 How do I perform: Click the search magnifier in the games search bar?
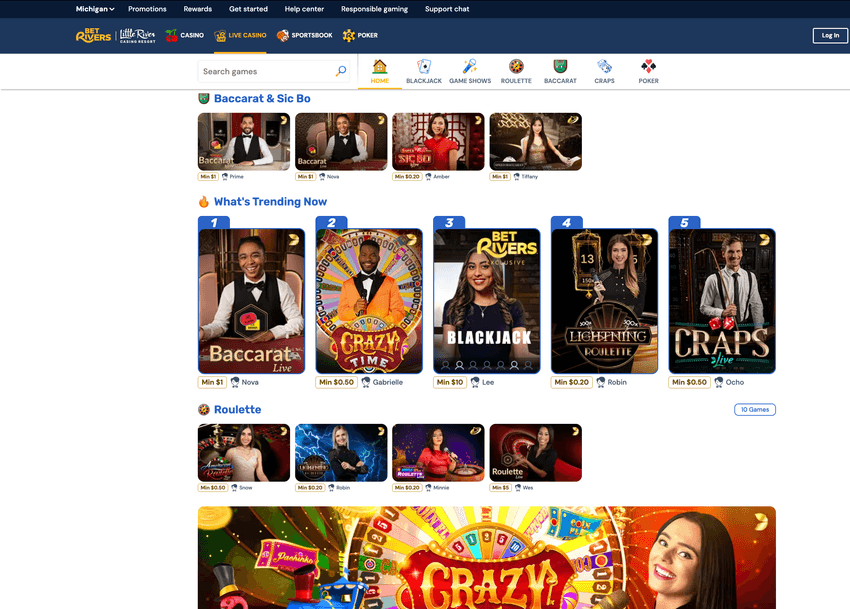click(x=341, y=71)
